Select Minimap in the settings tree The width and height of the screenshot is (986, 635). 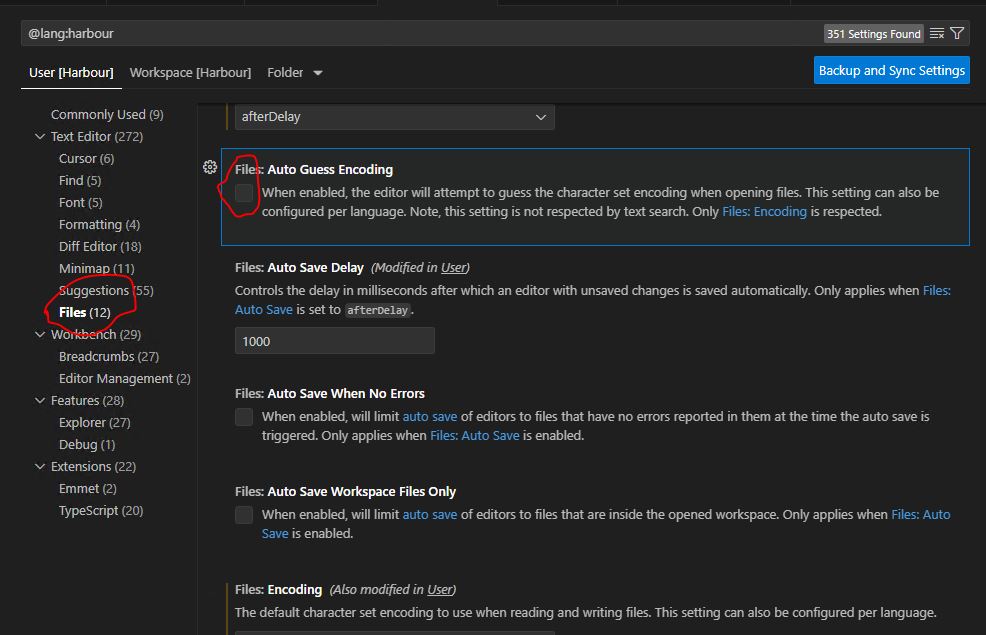[96, 269]
